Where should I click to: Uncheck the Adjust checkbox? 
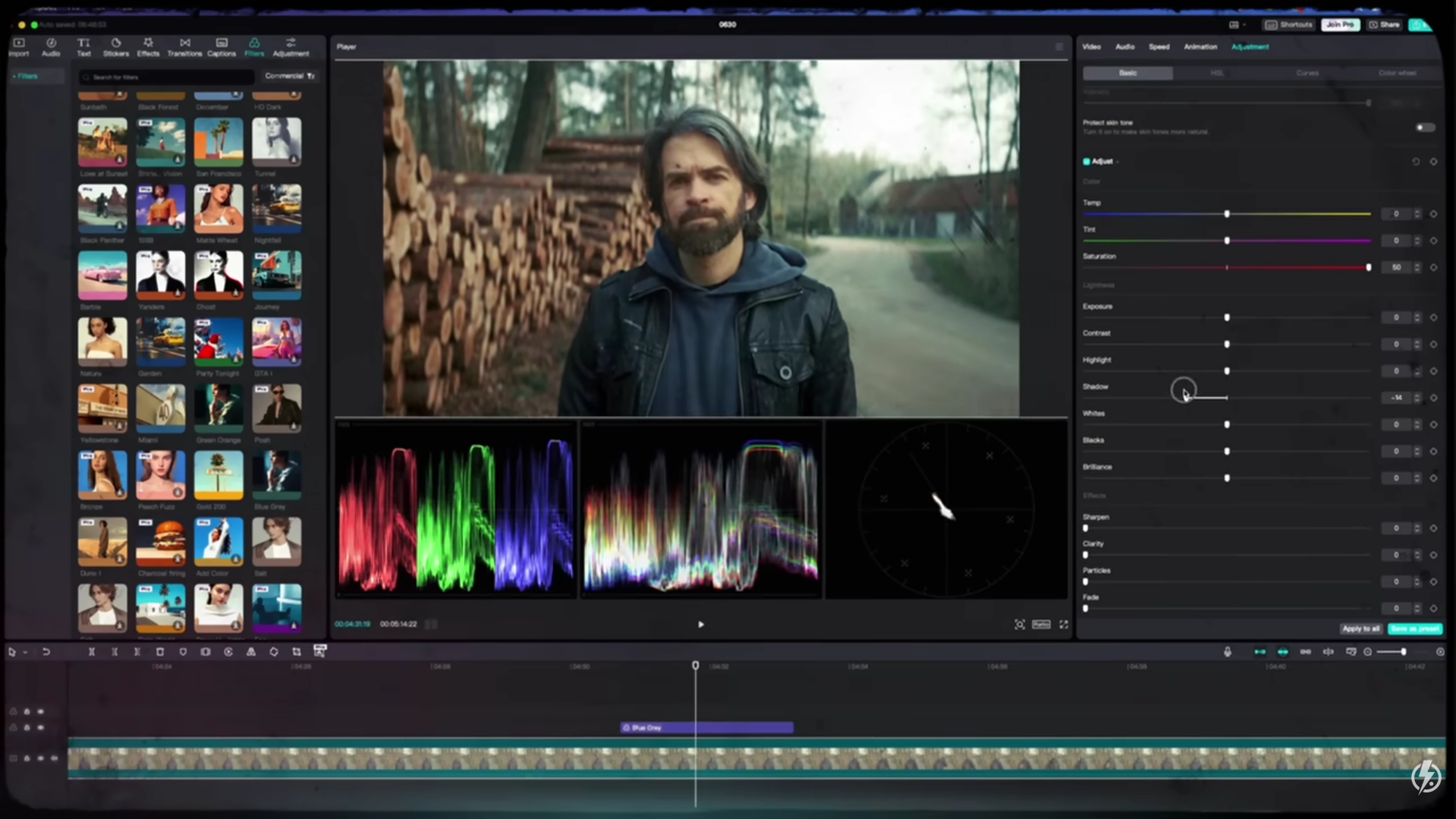tap(1086, 162)
